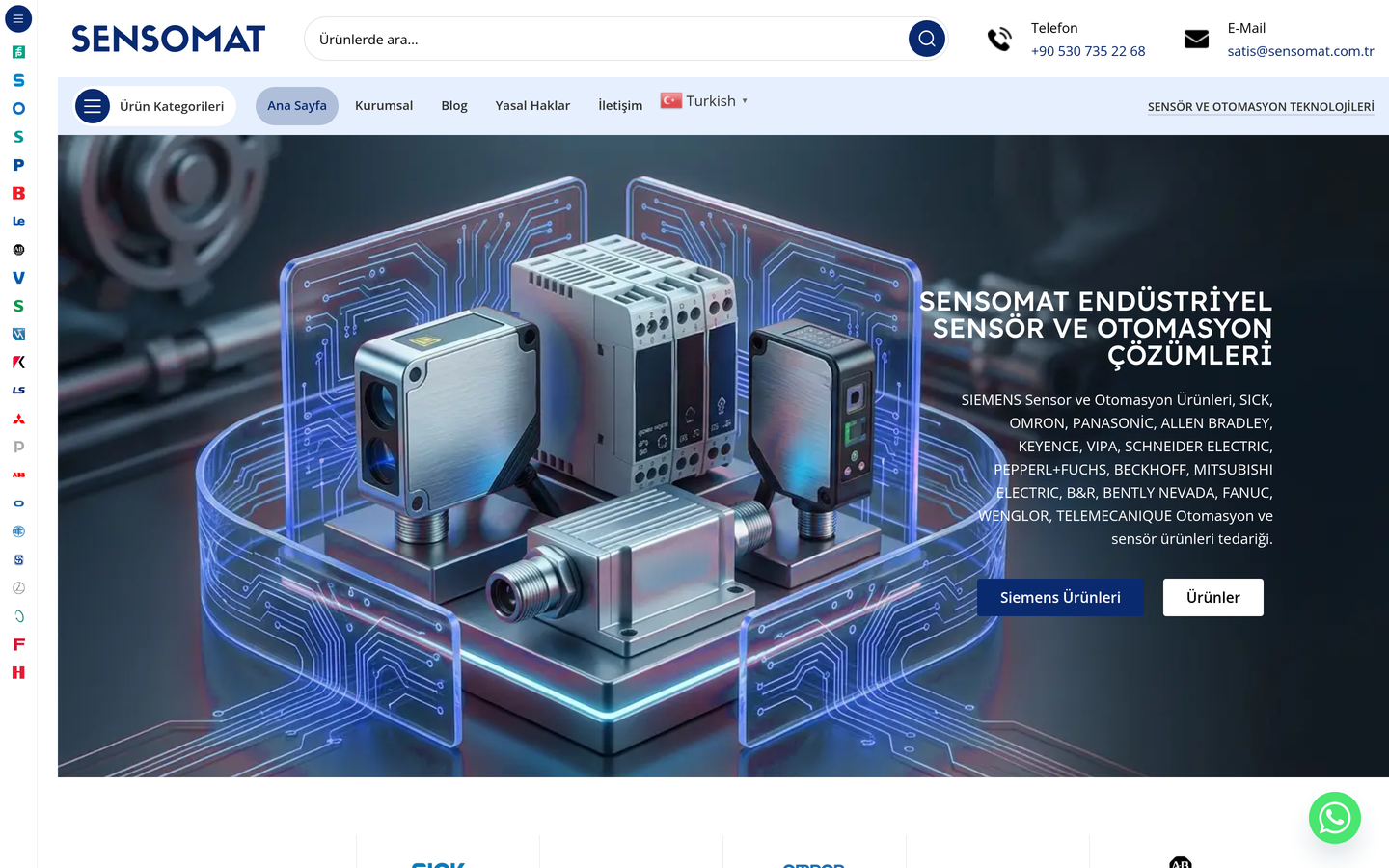Call phone number +90 530 735 22 68

(x=1088, y=51)
